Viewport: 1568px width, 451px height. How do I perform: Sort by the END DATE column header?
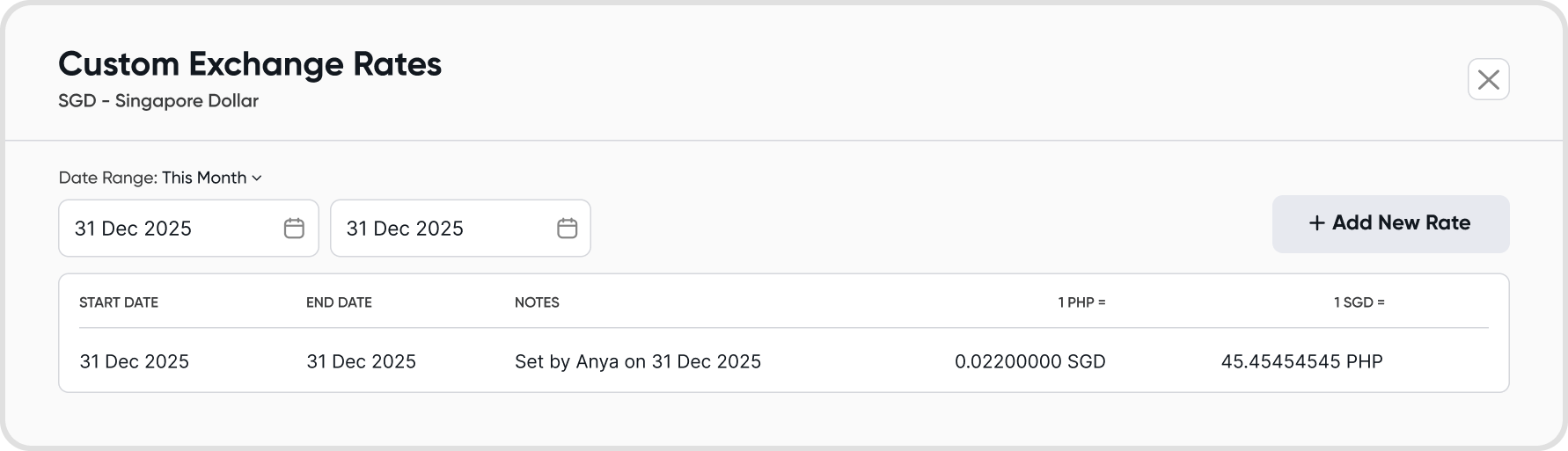pyautogui.click(x=339, y=302)
